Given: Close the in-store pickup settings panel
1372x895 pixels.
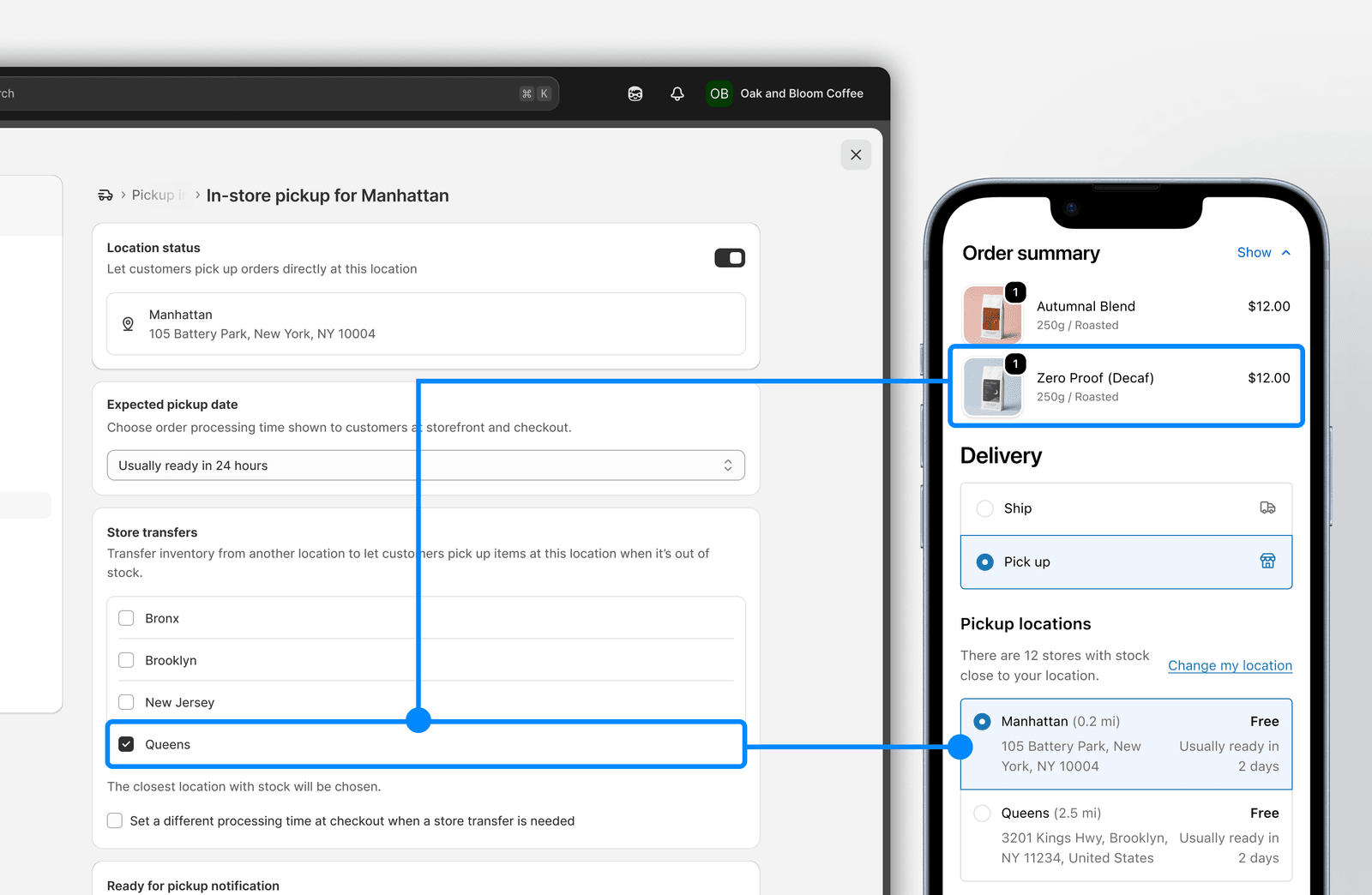Looking at the screenshot, I should point(856,155).
